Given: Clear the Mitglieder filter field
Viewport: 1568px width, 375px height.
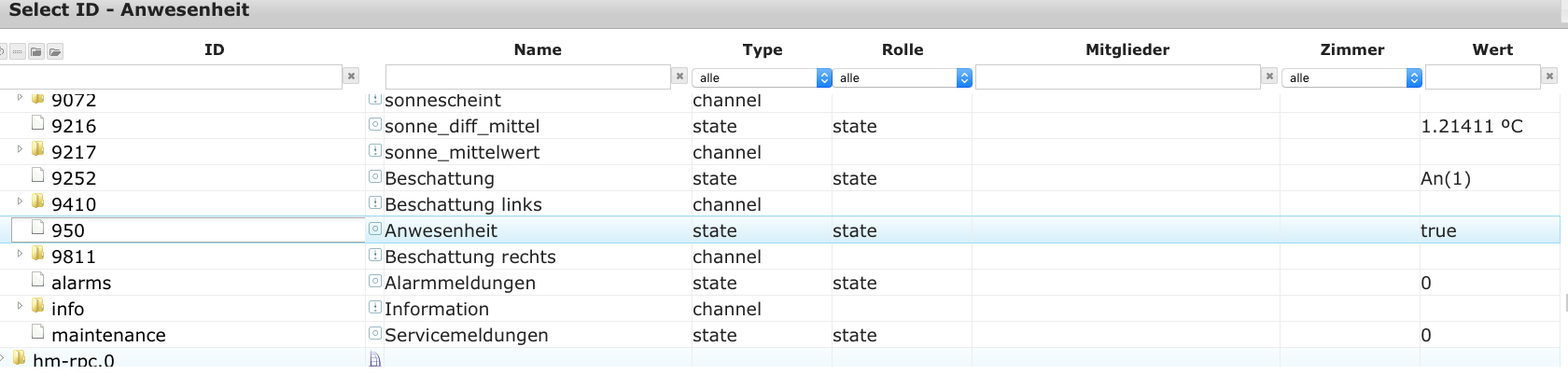Looking at the screenshot, I should 1269,76.
